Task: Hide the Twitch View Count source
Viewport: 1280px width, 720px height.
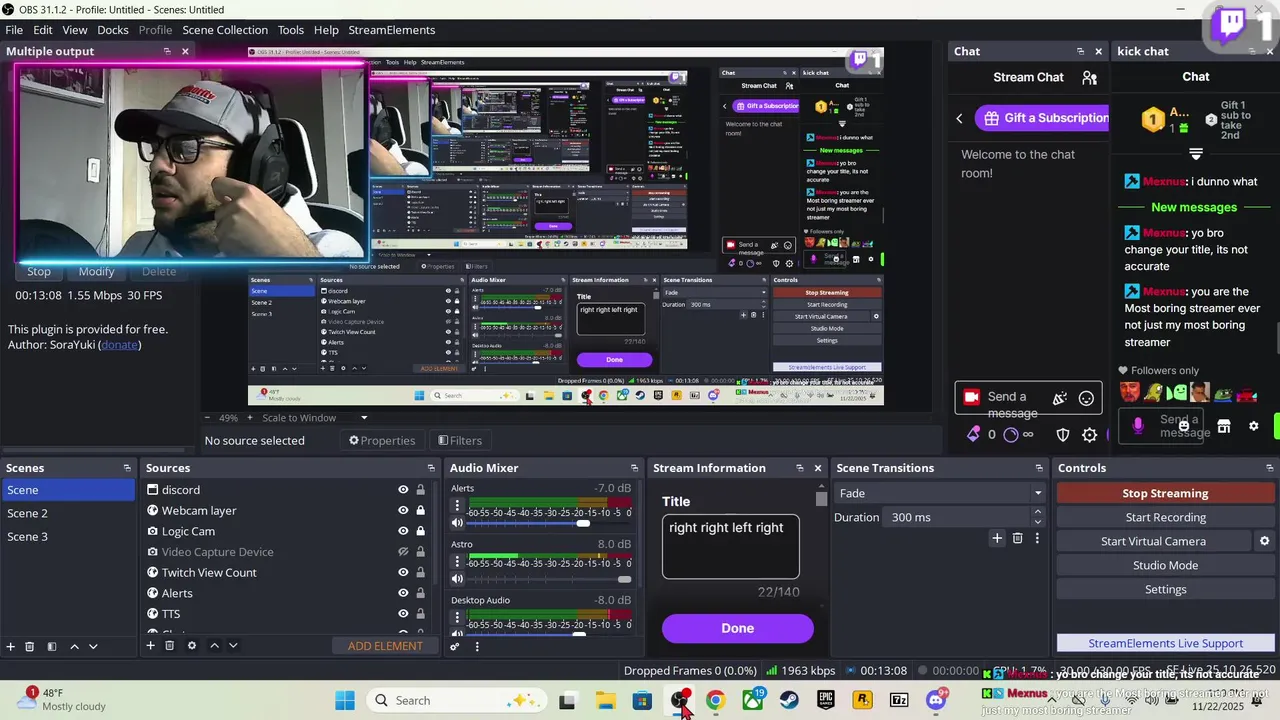Action: point(403,573)
